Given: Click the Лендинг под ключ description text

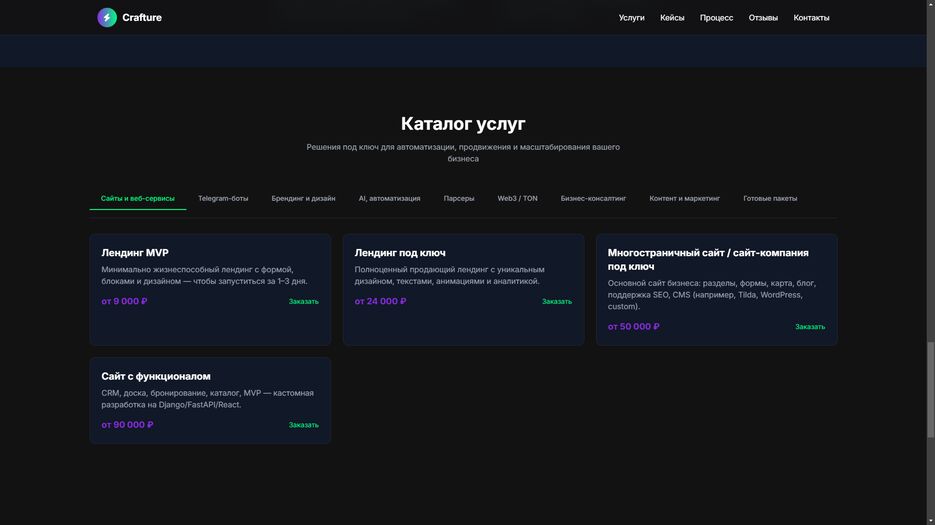Looking at the screenshot, I should pyautogui.click(x=450, y=275).
